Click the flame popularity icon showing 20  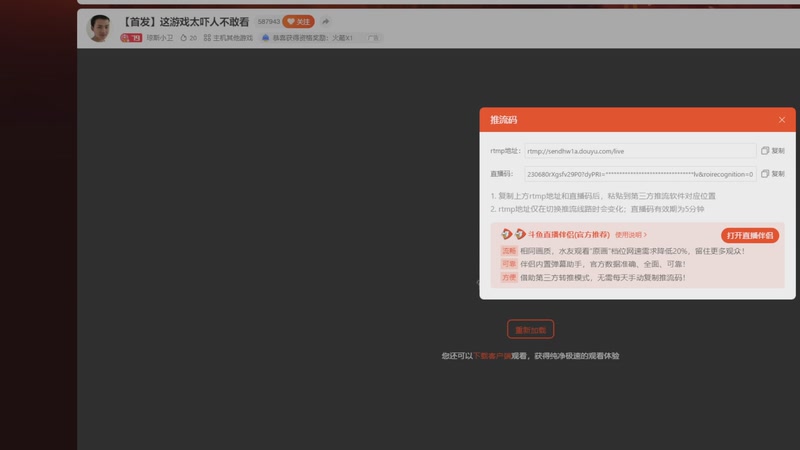point(184,38)
